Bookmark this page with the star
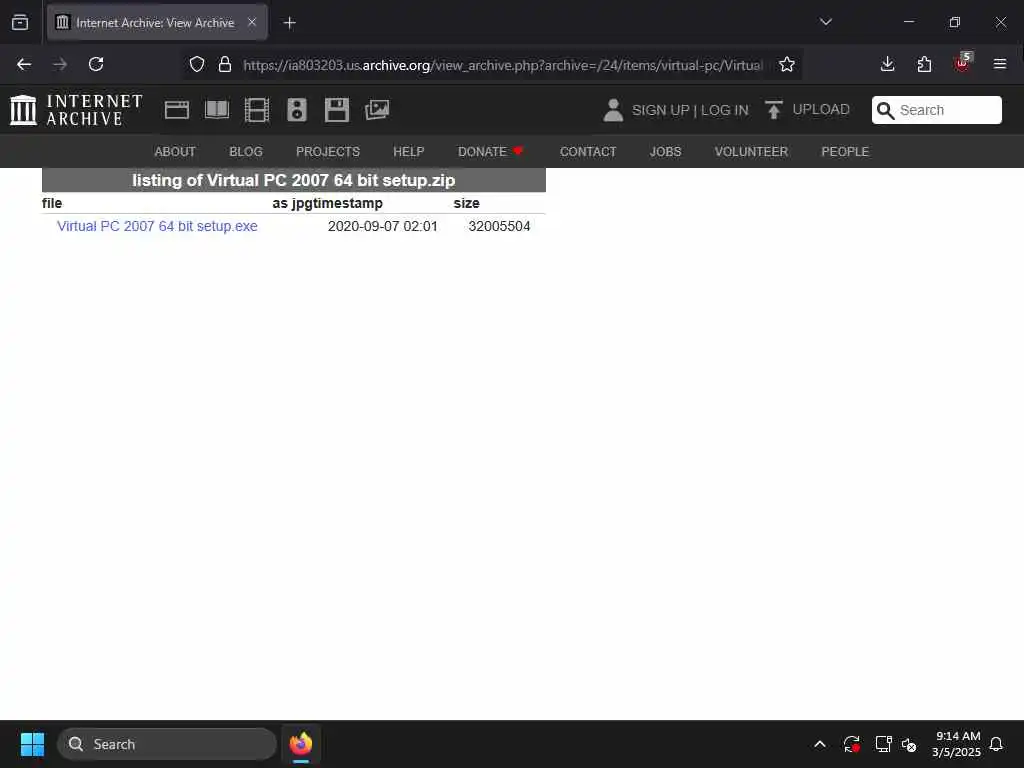Image resolution: width=1024 pixels, height=768 pixels. (787, 64)
